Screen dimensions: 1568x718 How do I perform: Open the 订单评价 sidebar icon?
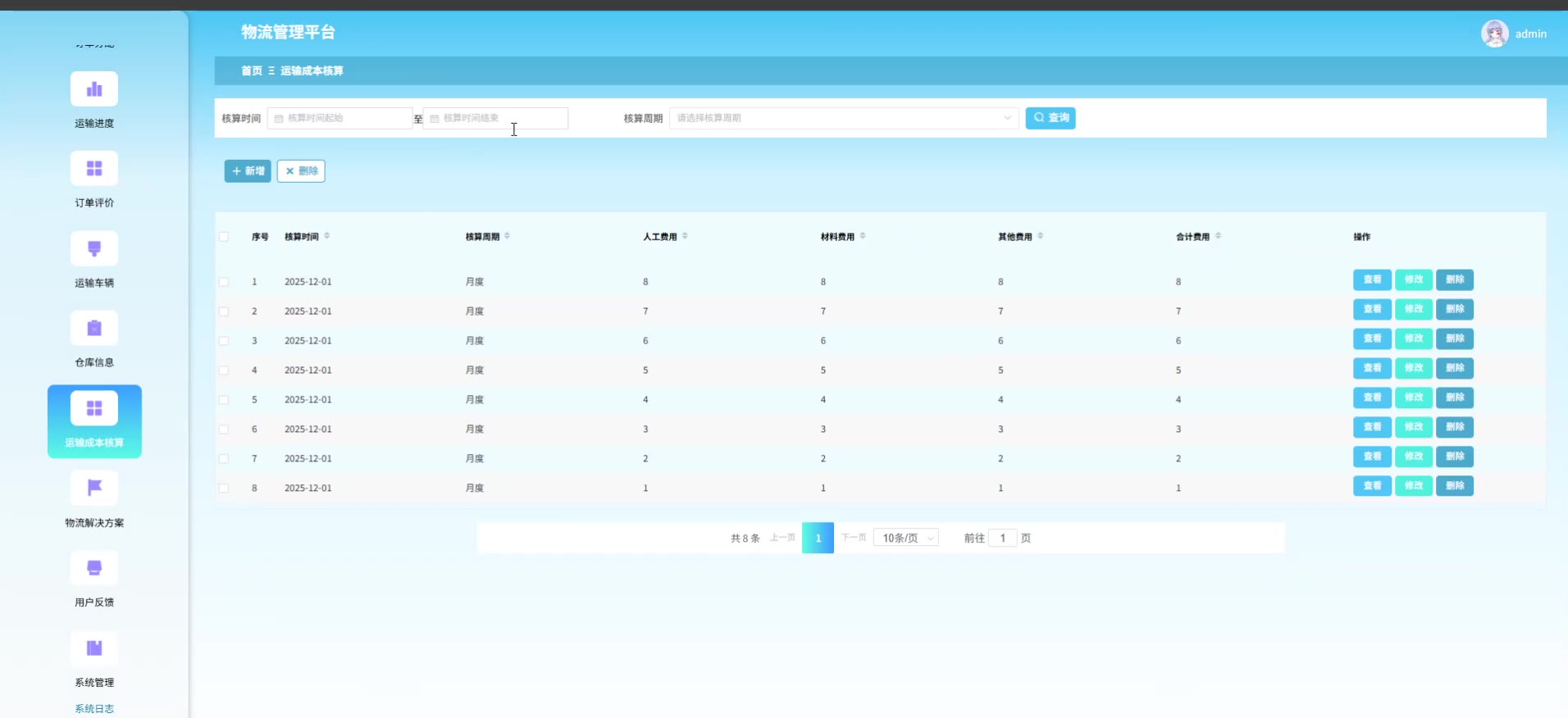(x=94, y=169)
